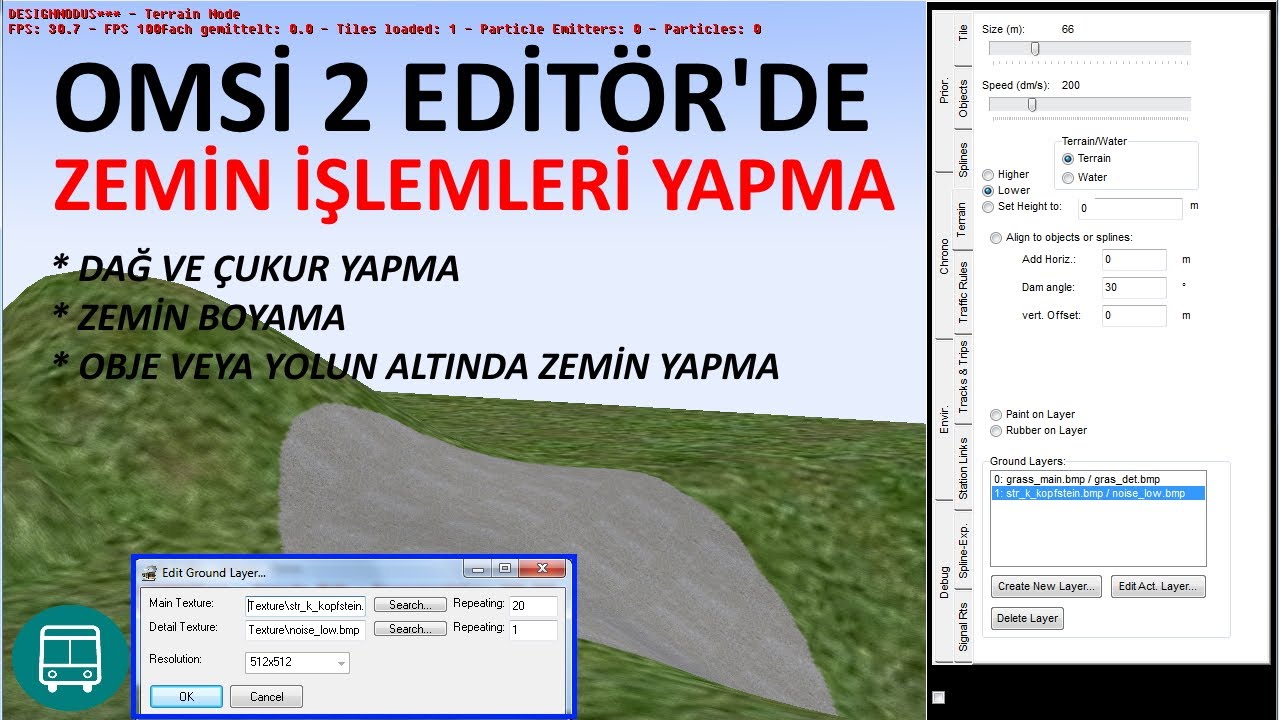
Task: Click Detail Texture Repeating field
Action: click(x=533, y=630)
